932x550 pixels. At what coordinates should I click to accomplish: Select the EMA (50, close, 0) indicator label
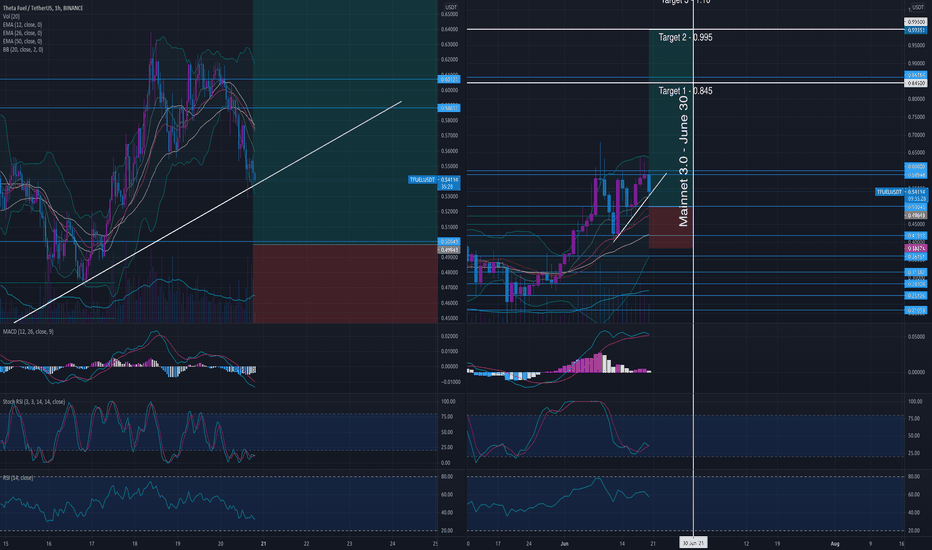coord(22,42)
